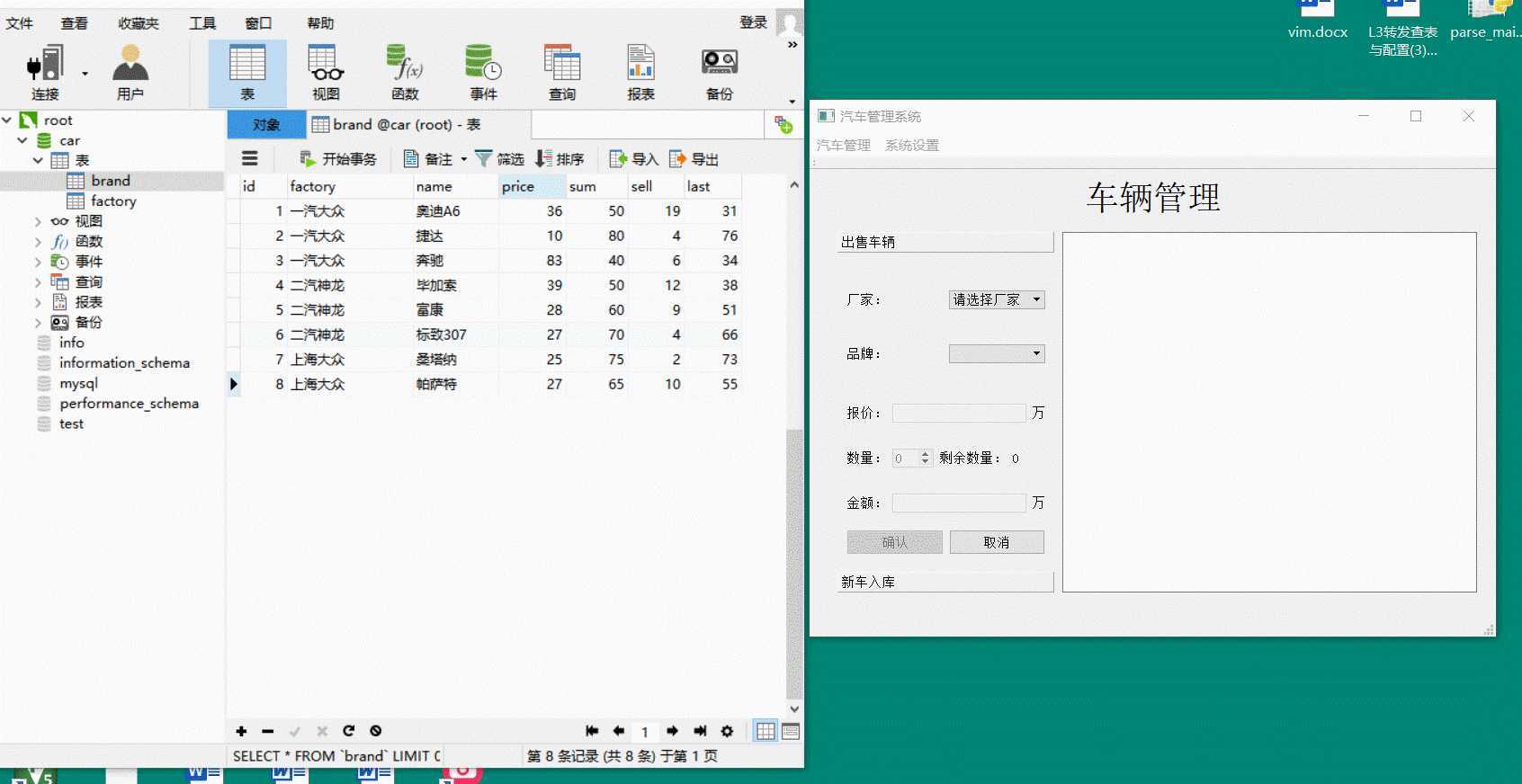This screenshot has height=784, width=1522.
Task: Click the 导入 import button
Action: pos(634,159)
